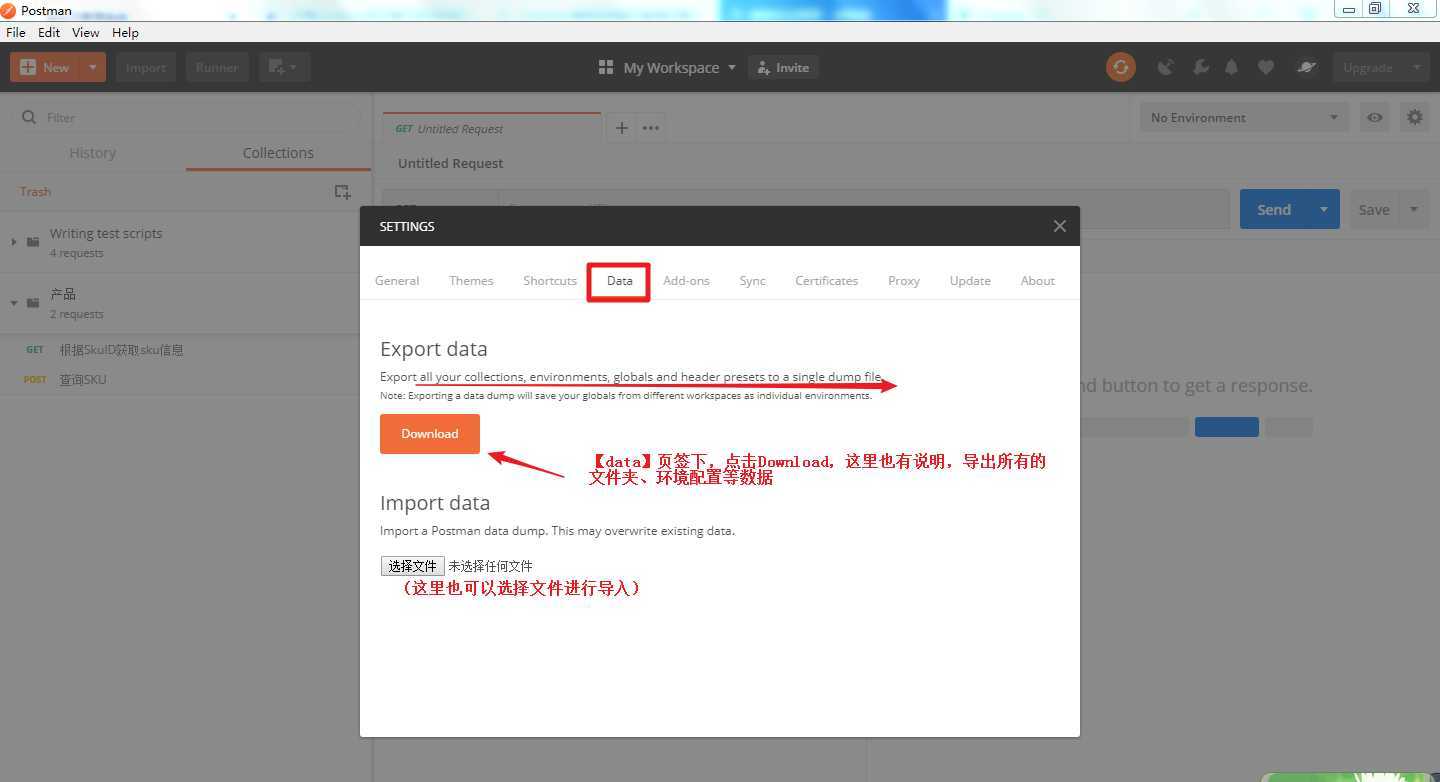
Task: Open the File menu
Action: point(16,32)
